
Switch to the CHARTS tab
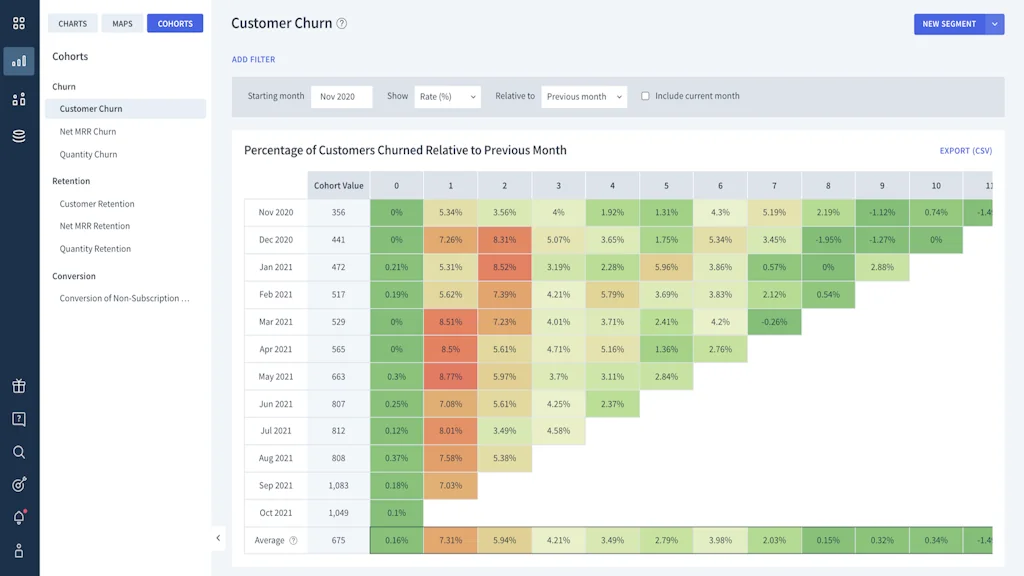72,23
